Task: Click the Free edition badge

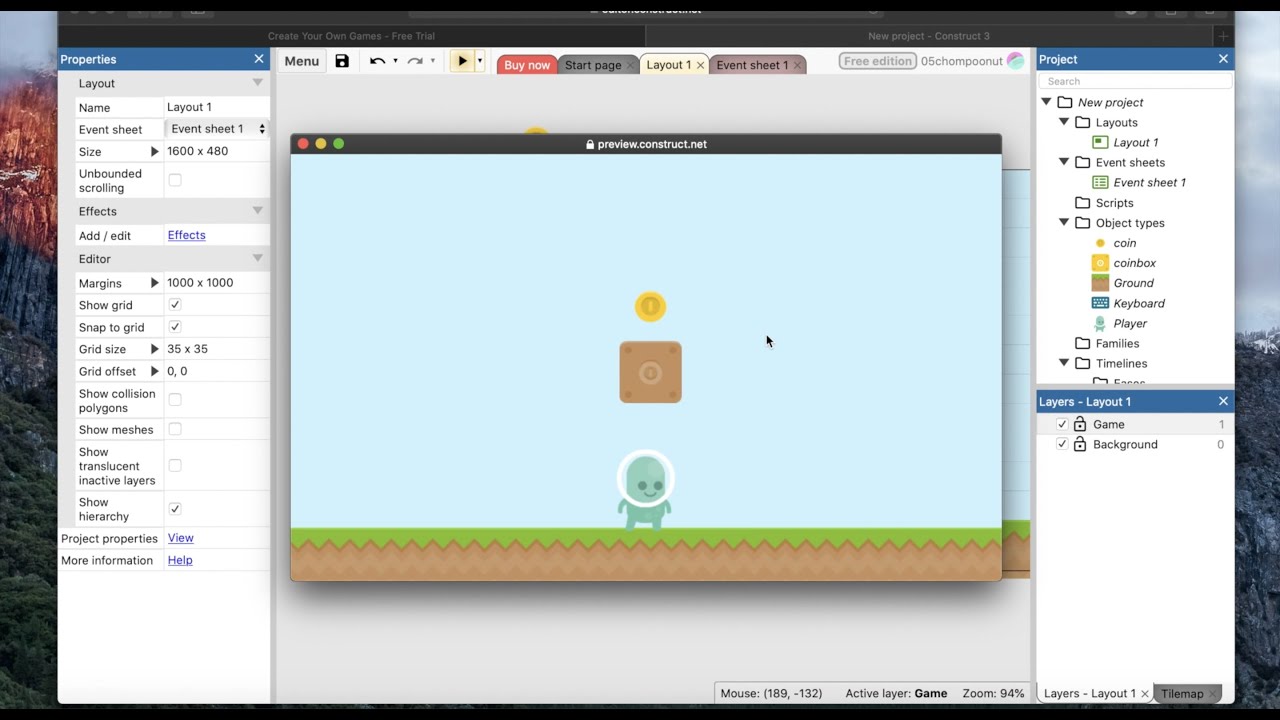Action: click(x=877, y=61)
